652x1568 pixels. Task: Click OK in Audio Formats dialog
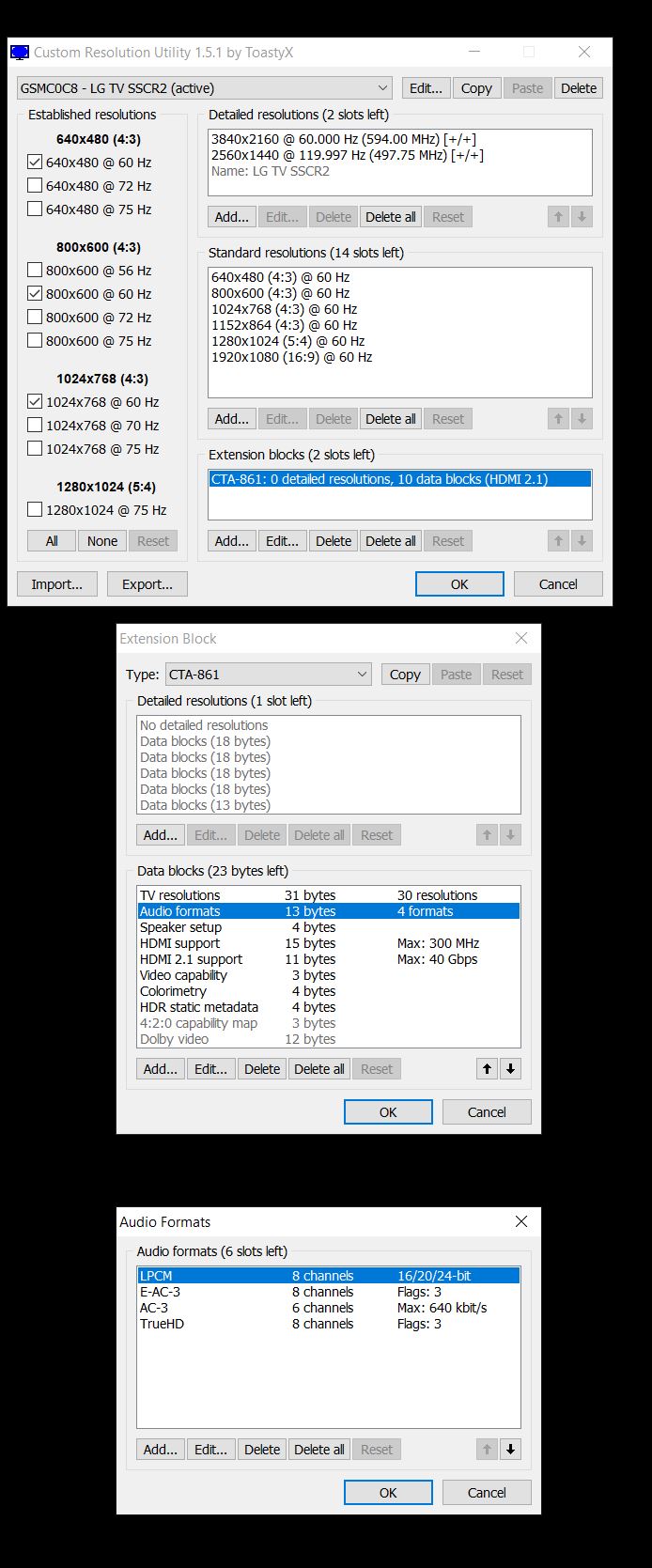[x=388, y=1493]
